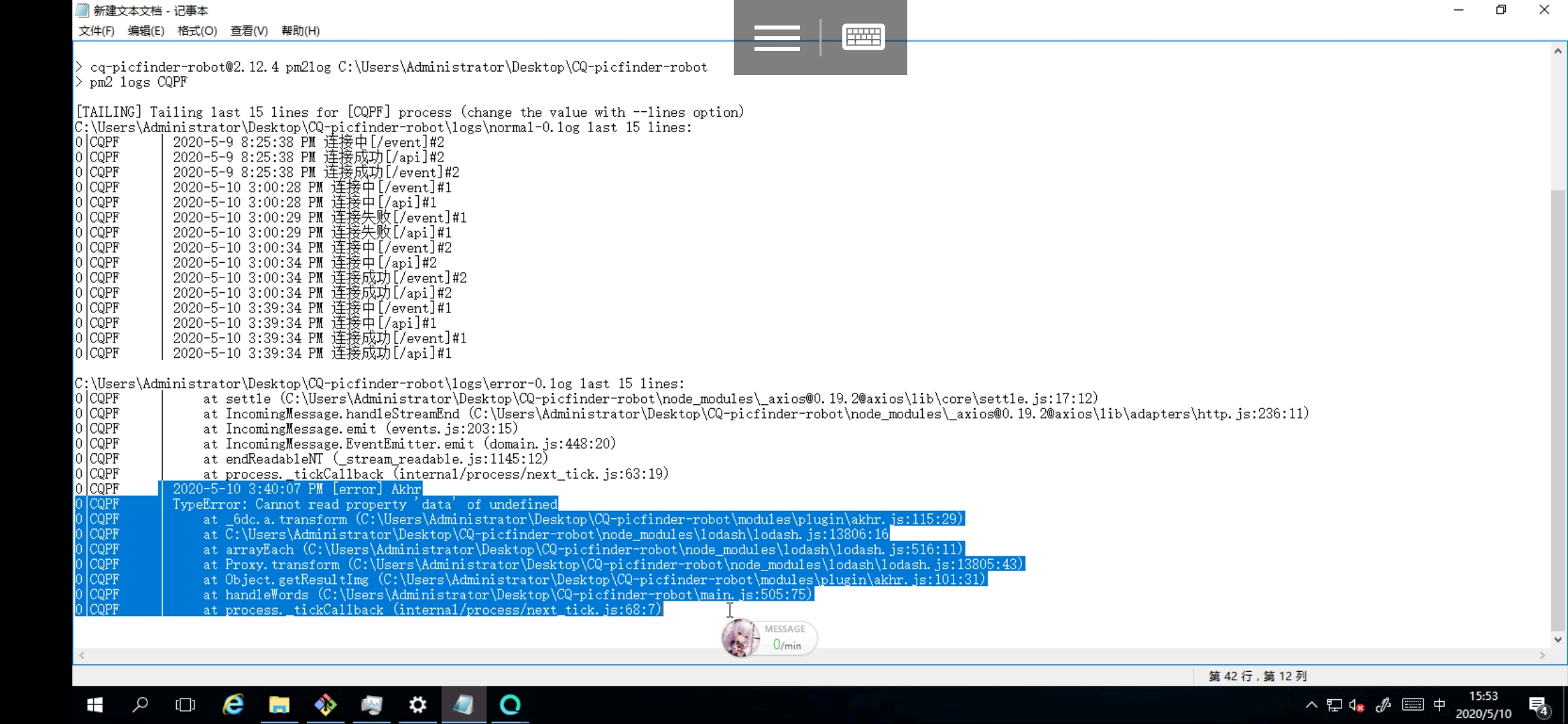The height and width of the screenshot is (724, 1568).
Task: Click the vertical scrollbar down arrow
Action: click(1558, 640)
